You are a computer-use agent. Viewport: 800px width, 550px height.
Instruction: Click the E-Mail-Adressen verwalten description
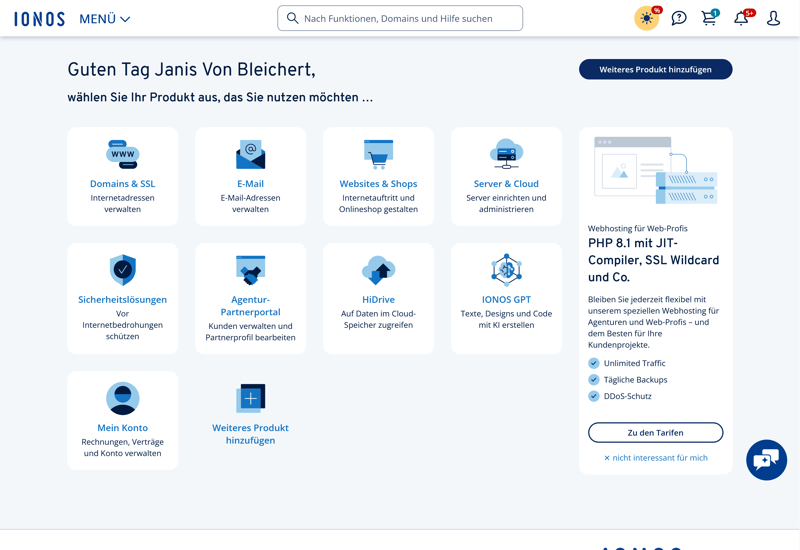[x=251, y=203]
